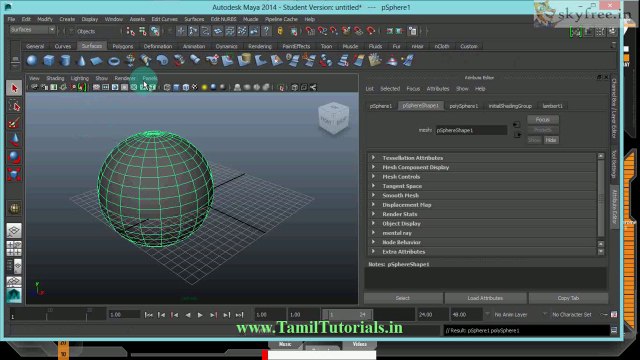Click the Focus button
This screenshot has height=360, width=640.
[542, 120]
